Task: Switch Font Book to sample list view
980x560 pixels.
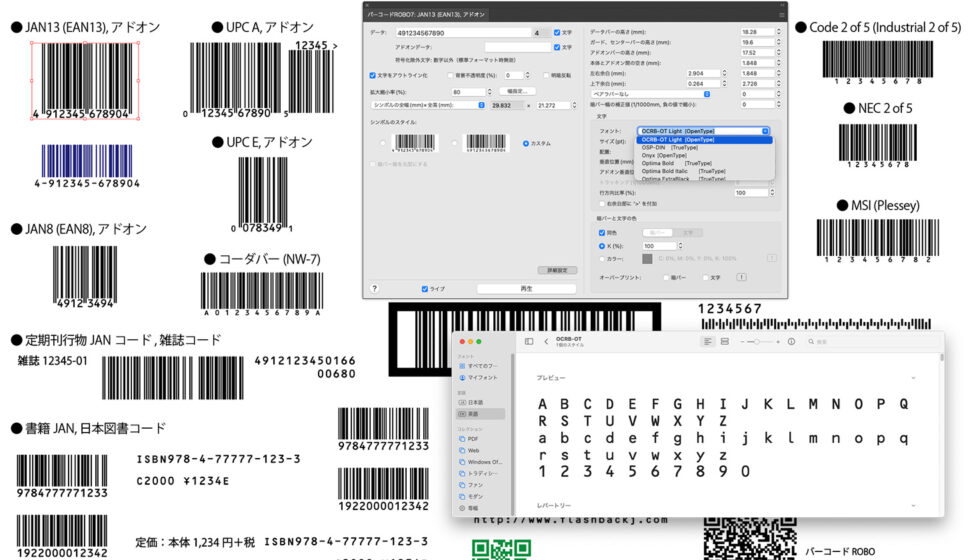Action: tap(708, 341)
